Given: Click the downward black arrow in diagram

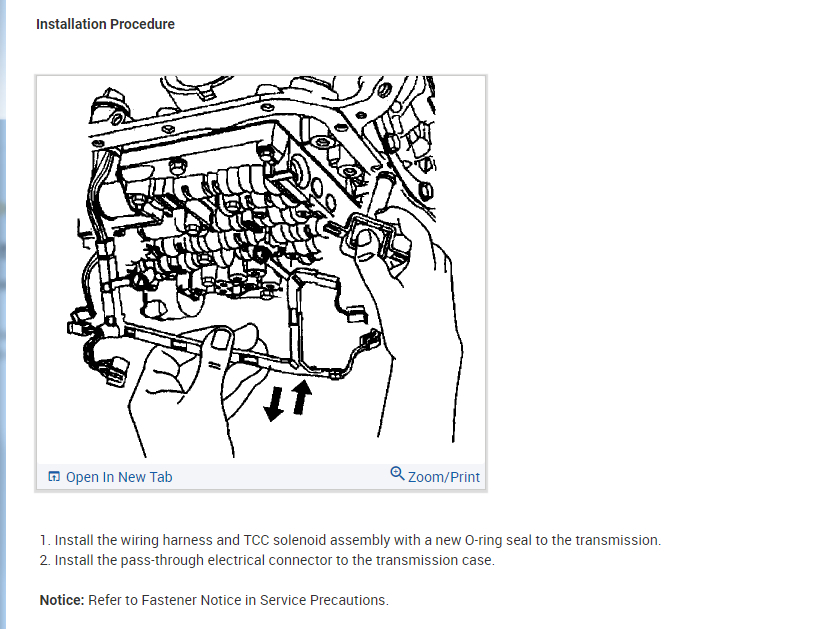Looking at the screenshot, I should 274,404.
